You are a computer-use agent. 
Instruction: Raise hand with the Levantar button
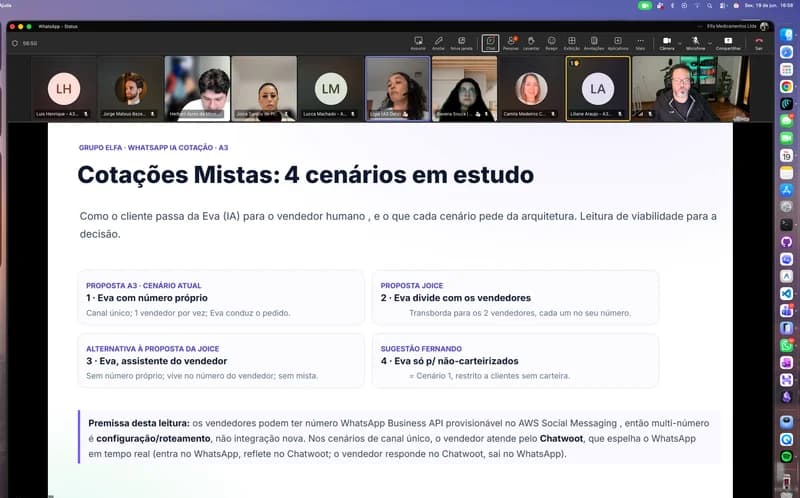click(531, 43)
